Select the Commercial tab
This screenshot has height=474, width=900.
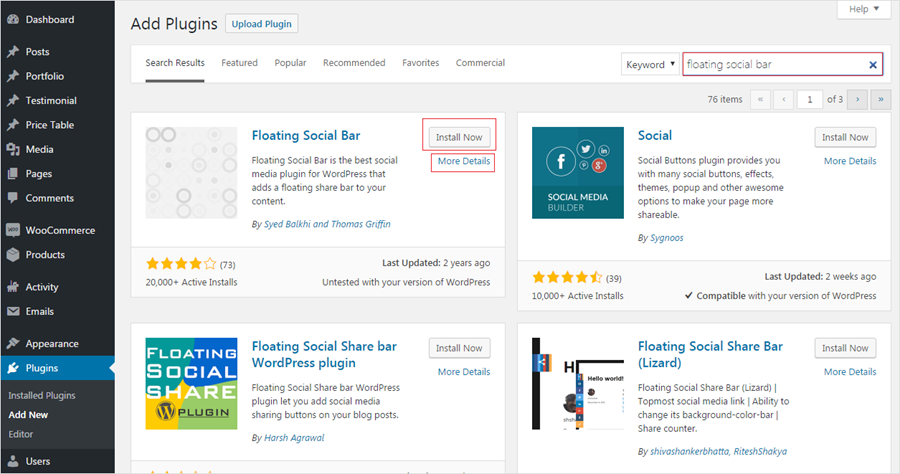point(480,63)
